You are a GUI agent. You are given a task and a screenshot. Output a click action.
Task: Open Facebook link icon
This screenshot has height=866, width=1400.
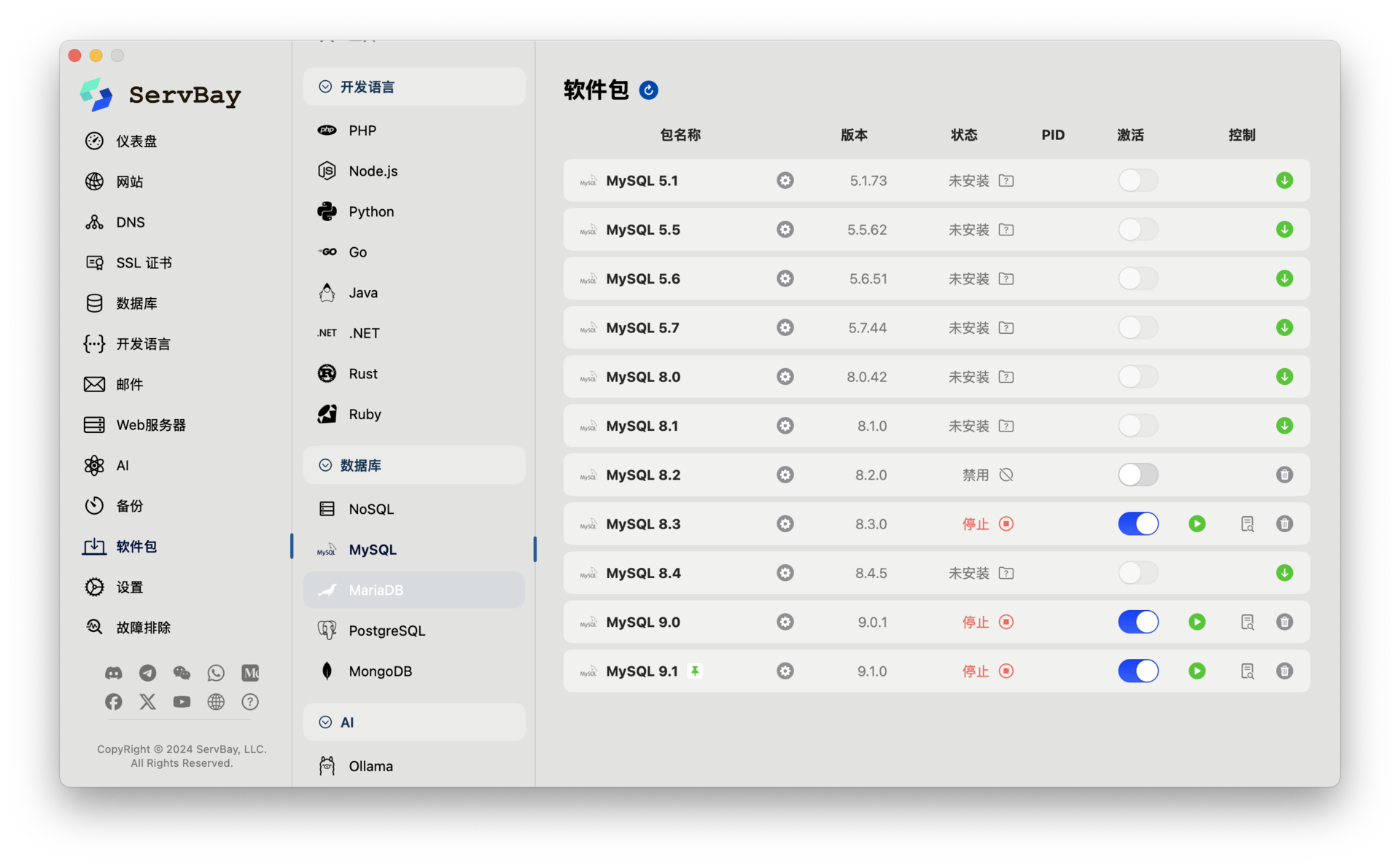pyautogui.click(x=114, y=702)
